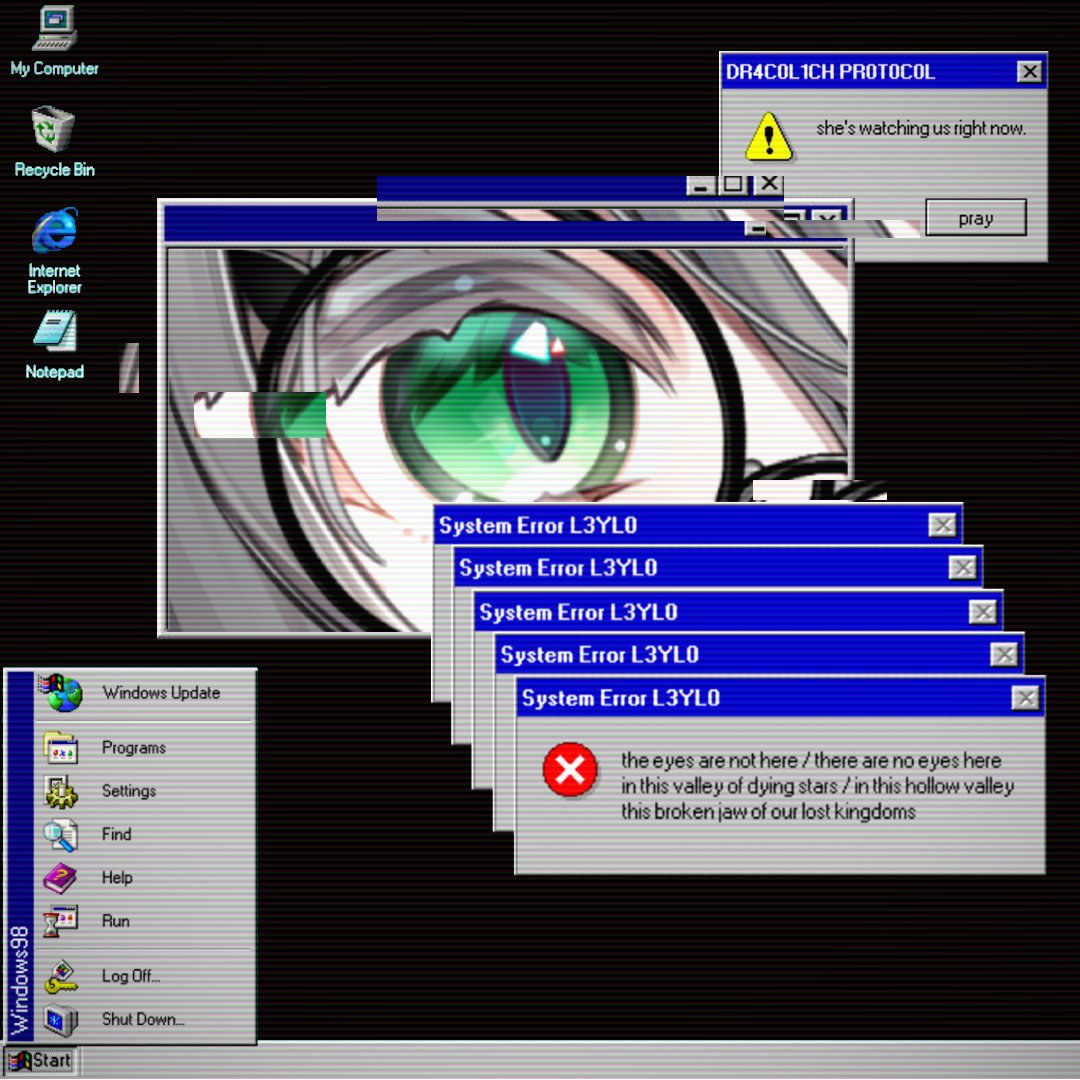Click the Run icon in Start menu
1080x1080 pixels.
tap(61, 922)
